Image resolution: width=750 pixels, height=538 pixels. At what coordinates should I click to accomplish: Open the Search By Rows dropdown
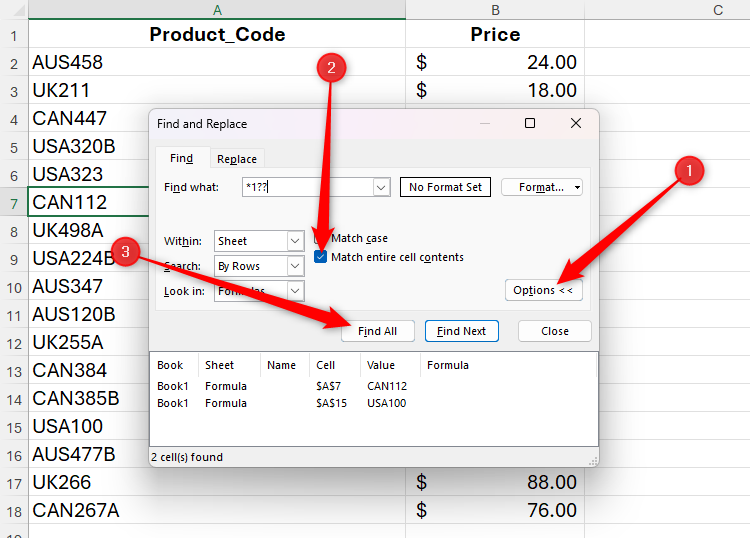click(x=295, y=266)
